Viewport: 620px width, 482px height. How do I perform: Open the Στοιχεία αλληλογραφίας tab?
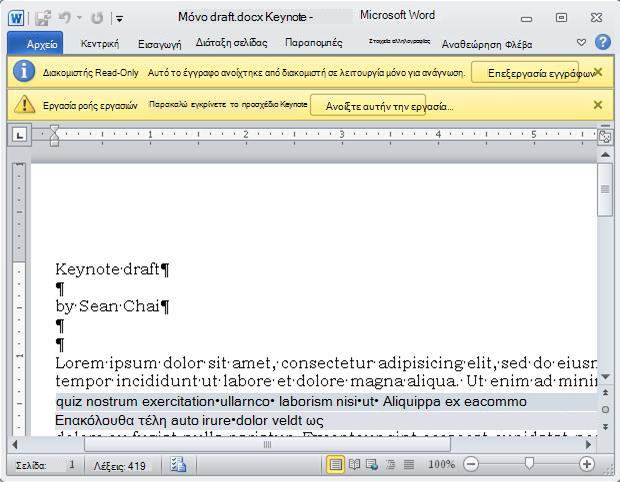[399, 41]
